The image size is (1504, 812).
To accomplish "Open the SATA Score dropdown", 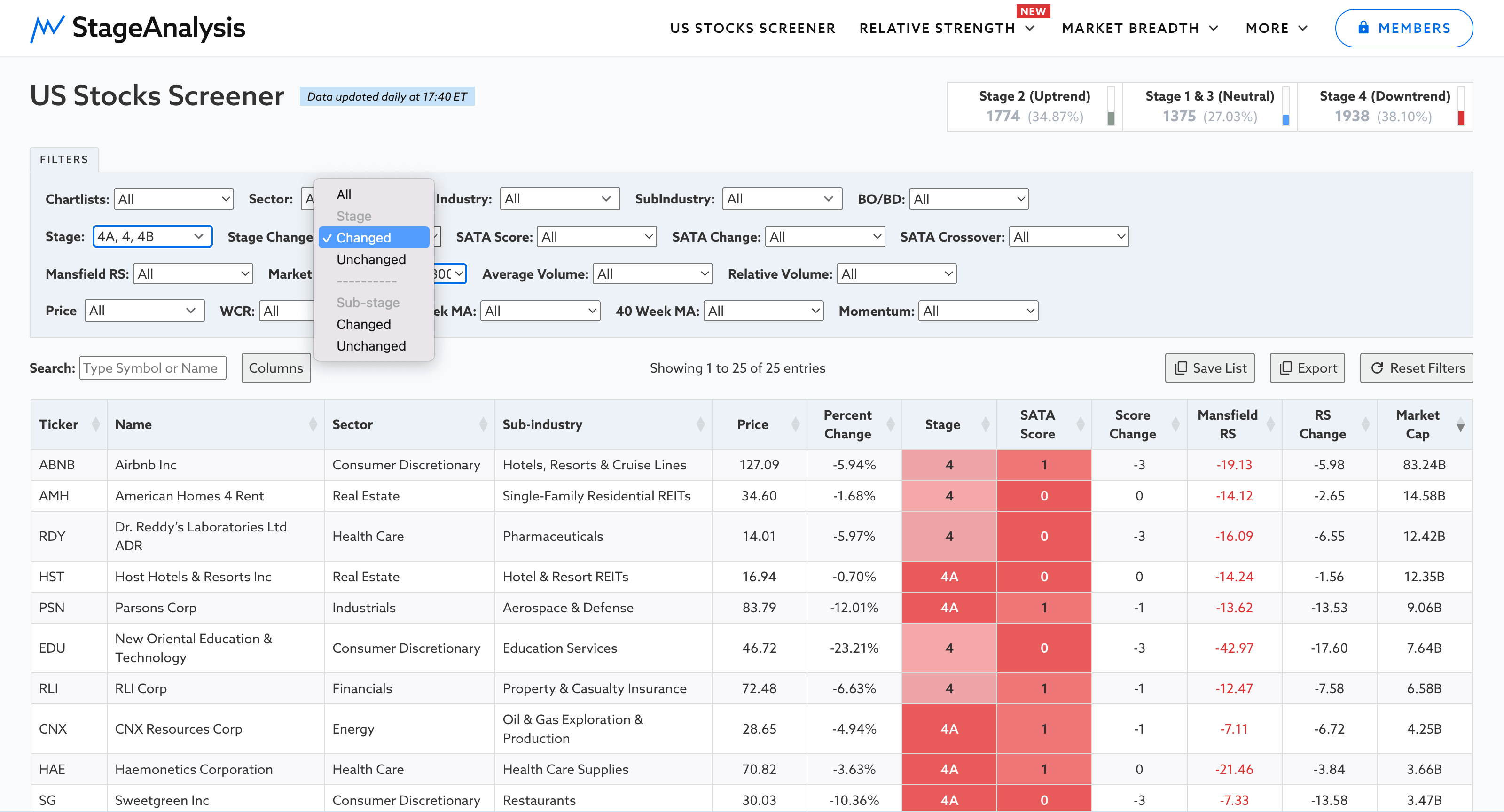I will point(597,236).
